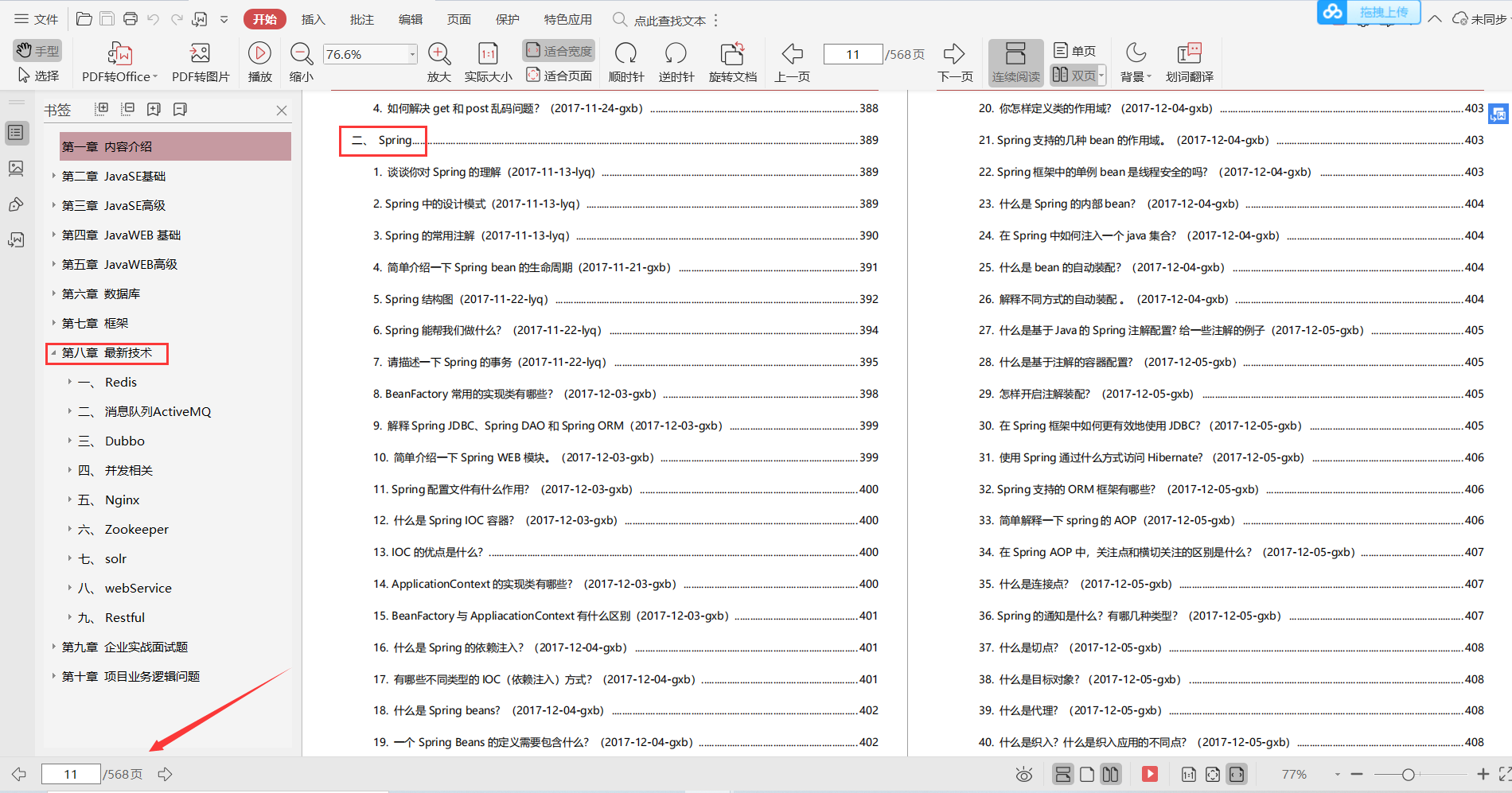
Task: Zoom out with the 缩小 magnifier
Action: point(302,63)
